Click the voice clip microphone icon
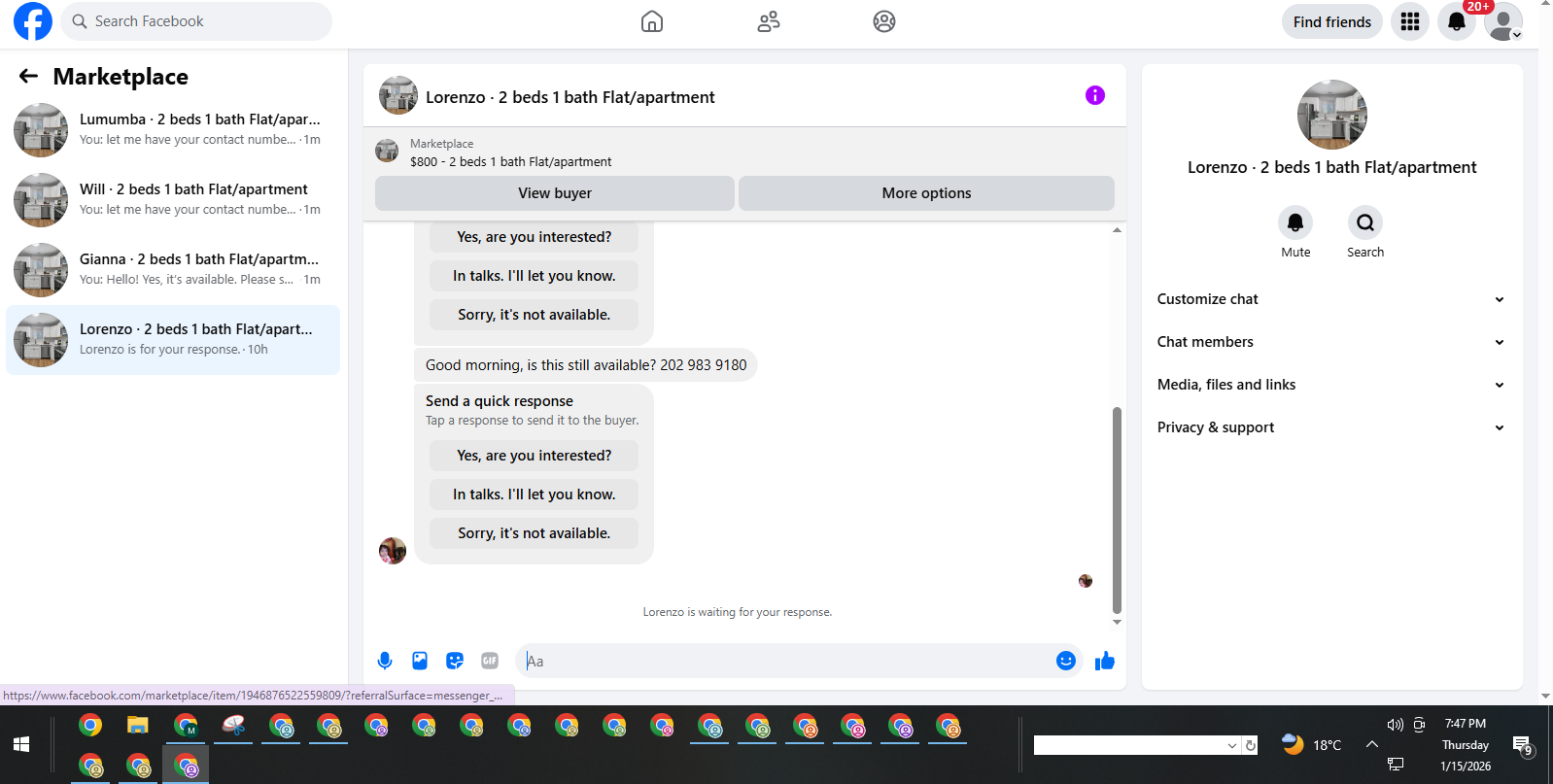Image resolution: width=1553 pixels, height=784 pixels. coord(385,661)
